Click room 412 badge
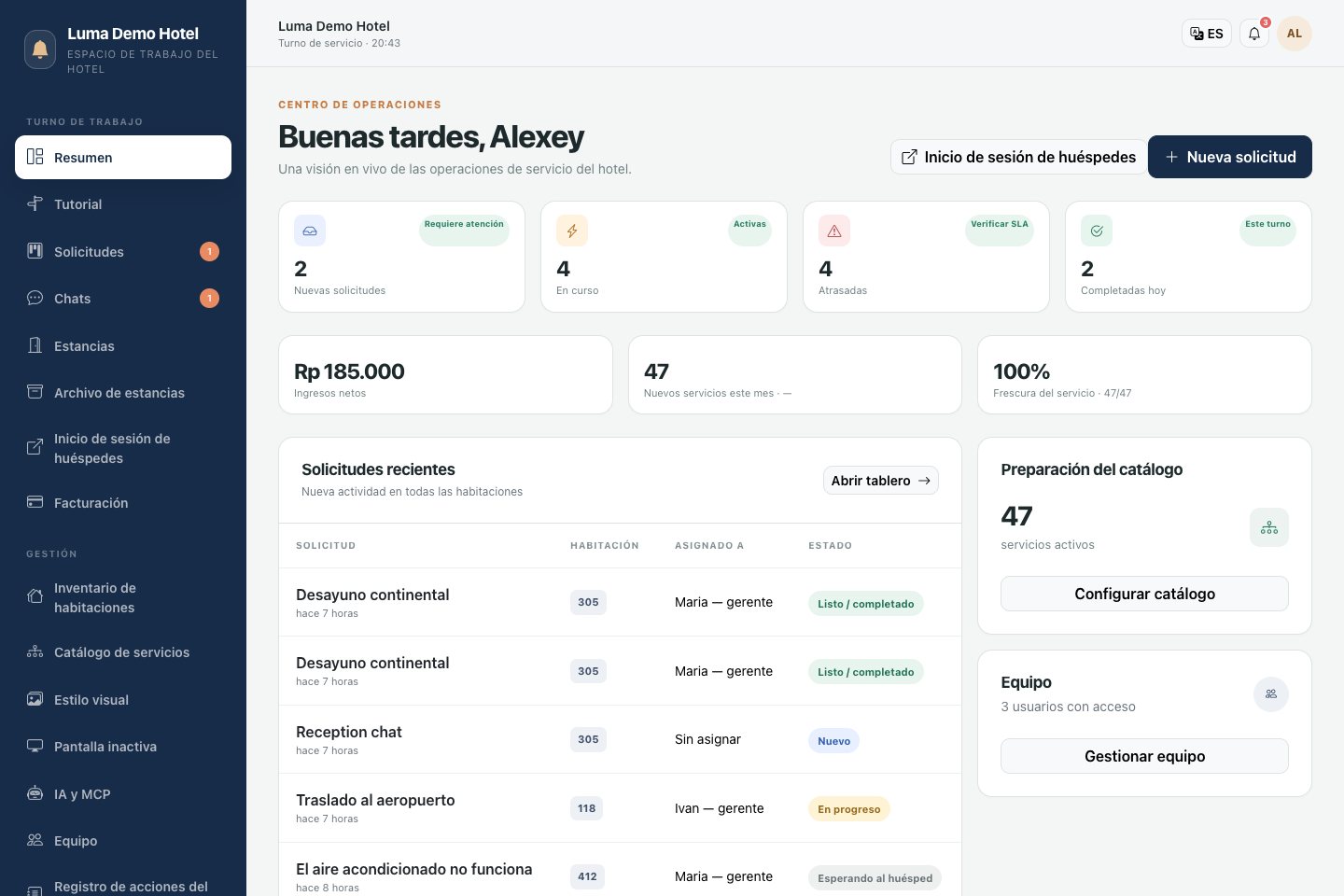This screenshot has height=896, width=1344. coord(587,876)
